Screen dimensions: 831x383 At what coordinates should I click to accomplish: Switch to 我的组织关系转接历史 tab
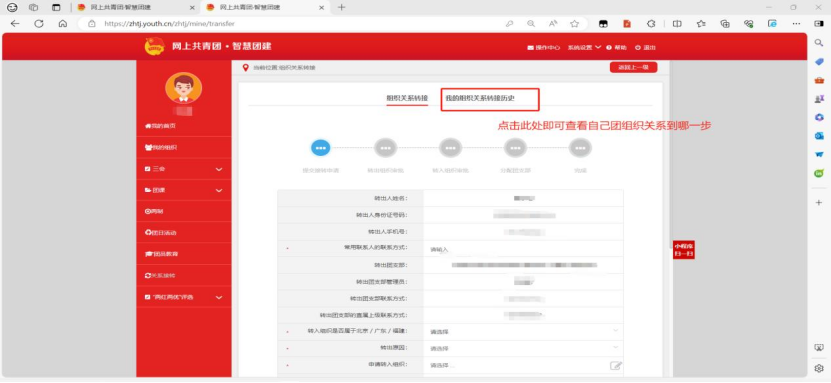480,99
